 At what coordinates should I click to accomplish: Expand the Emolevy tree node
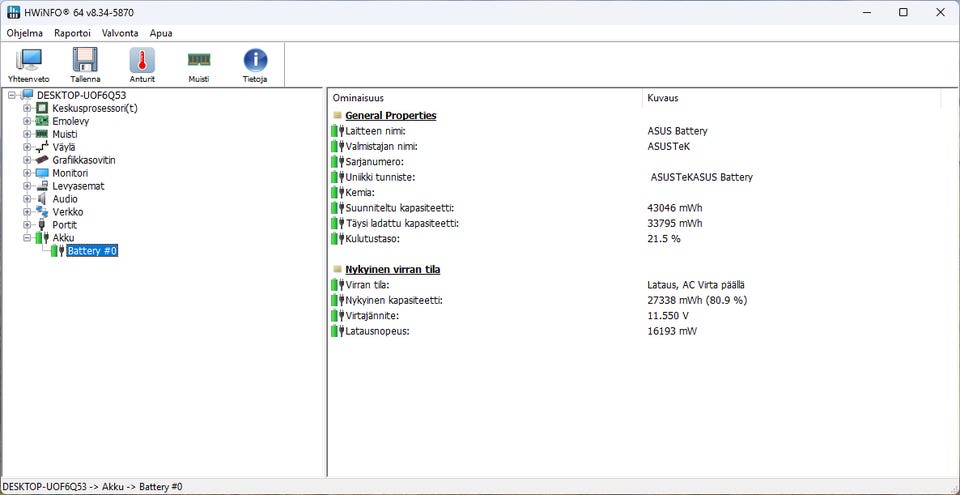(26, 121)
